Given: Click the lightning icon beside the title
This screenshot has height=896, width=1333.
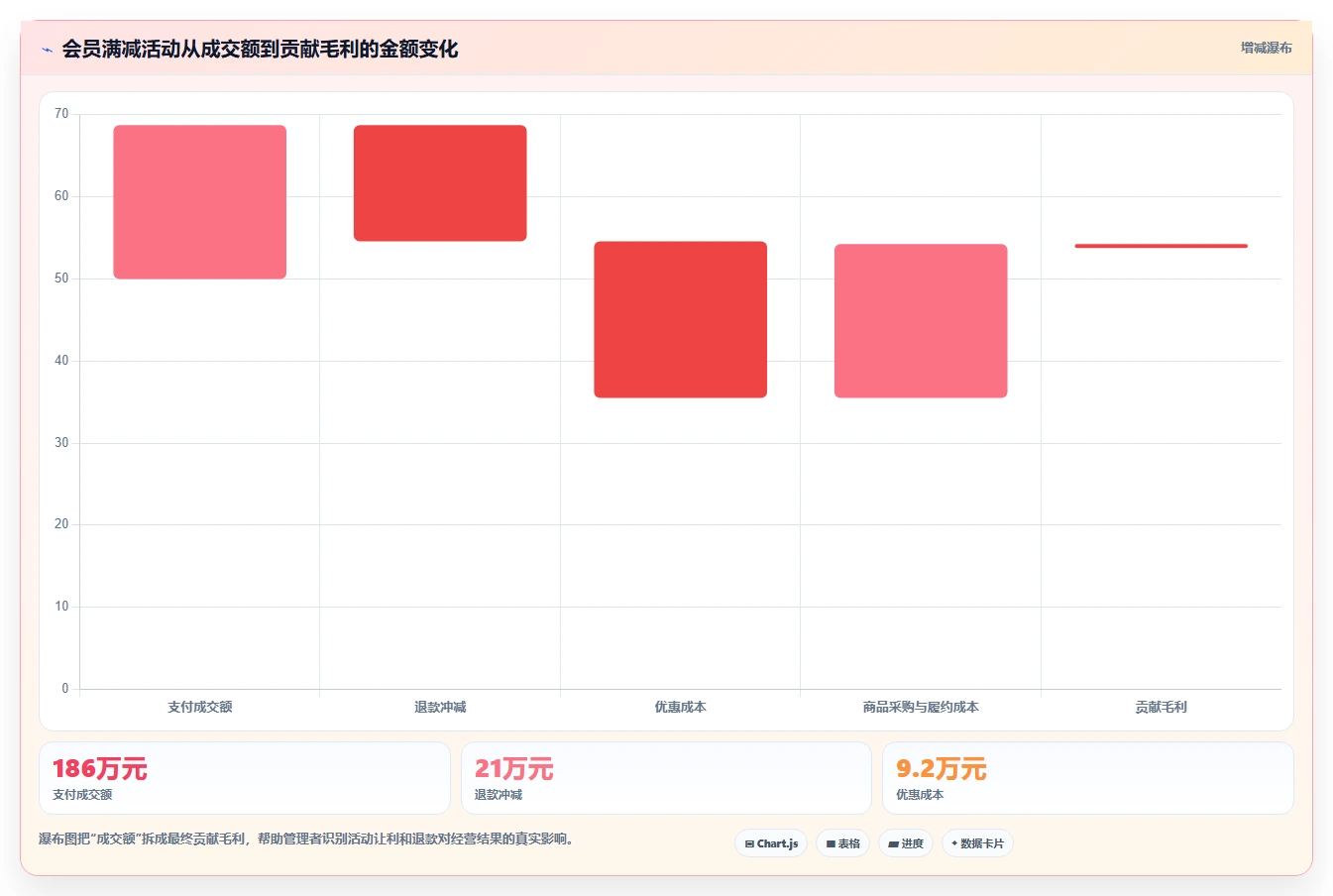Looking at the screenshot, I should (47, 50).
